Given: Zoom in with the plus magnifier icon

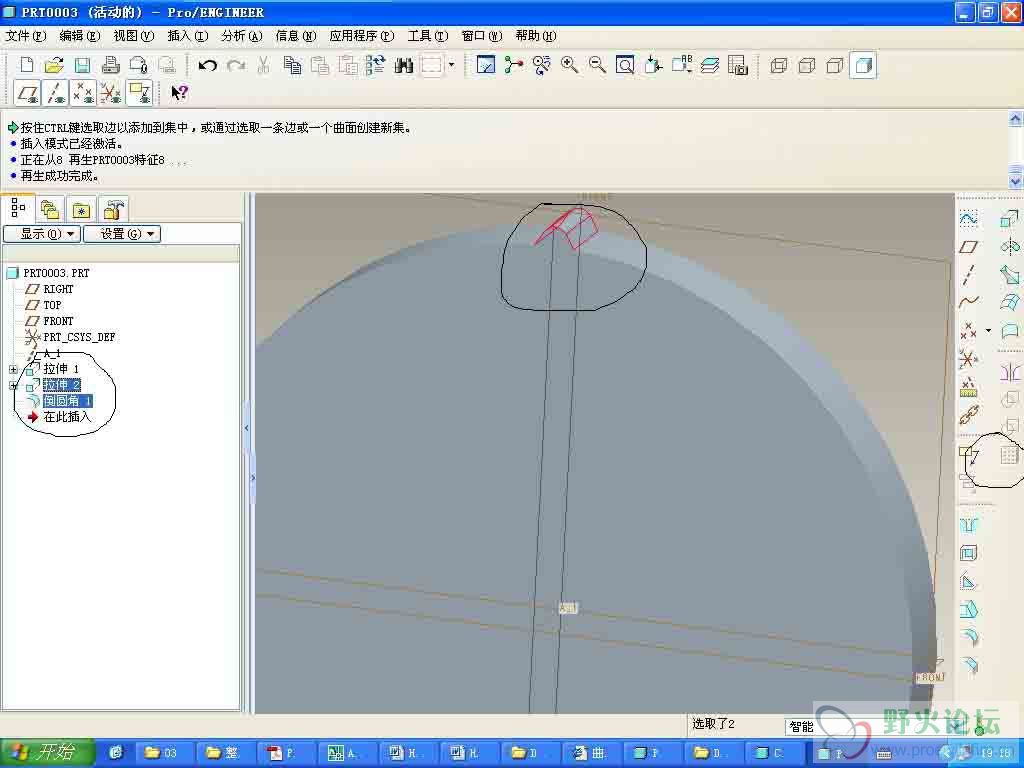Looking at the screenshot, I should point(569,65).
